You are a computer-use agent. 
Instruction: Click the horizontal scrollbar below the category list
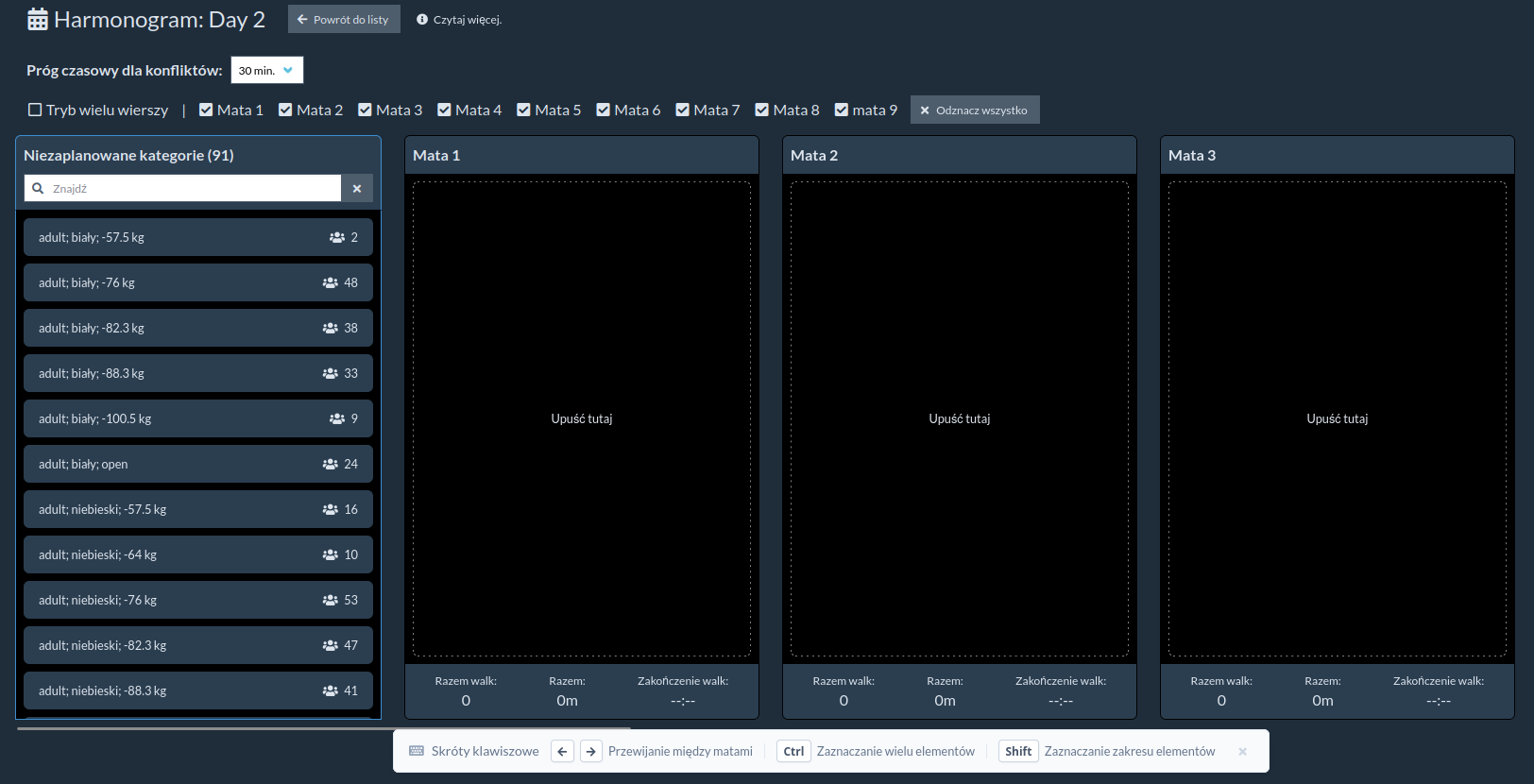pos(323,728)
